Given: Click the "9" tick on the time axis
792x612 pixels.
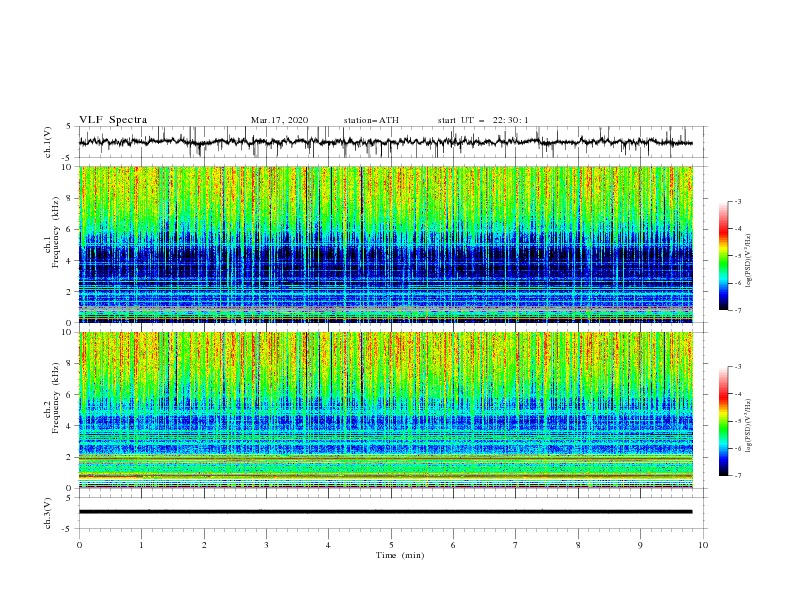Looking at the screenshot, I should [640, 545].
